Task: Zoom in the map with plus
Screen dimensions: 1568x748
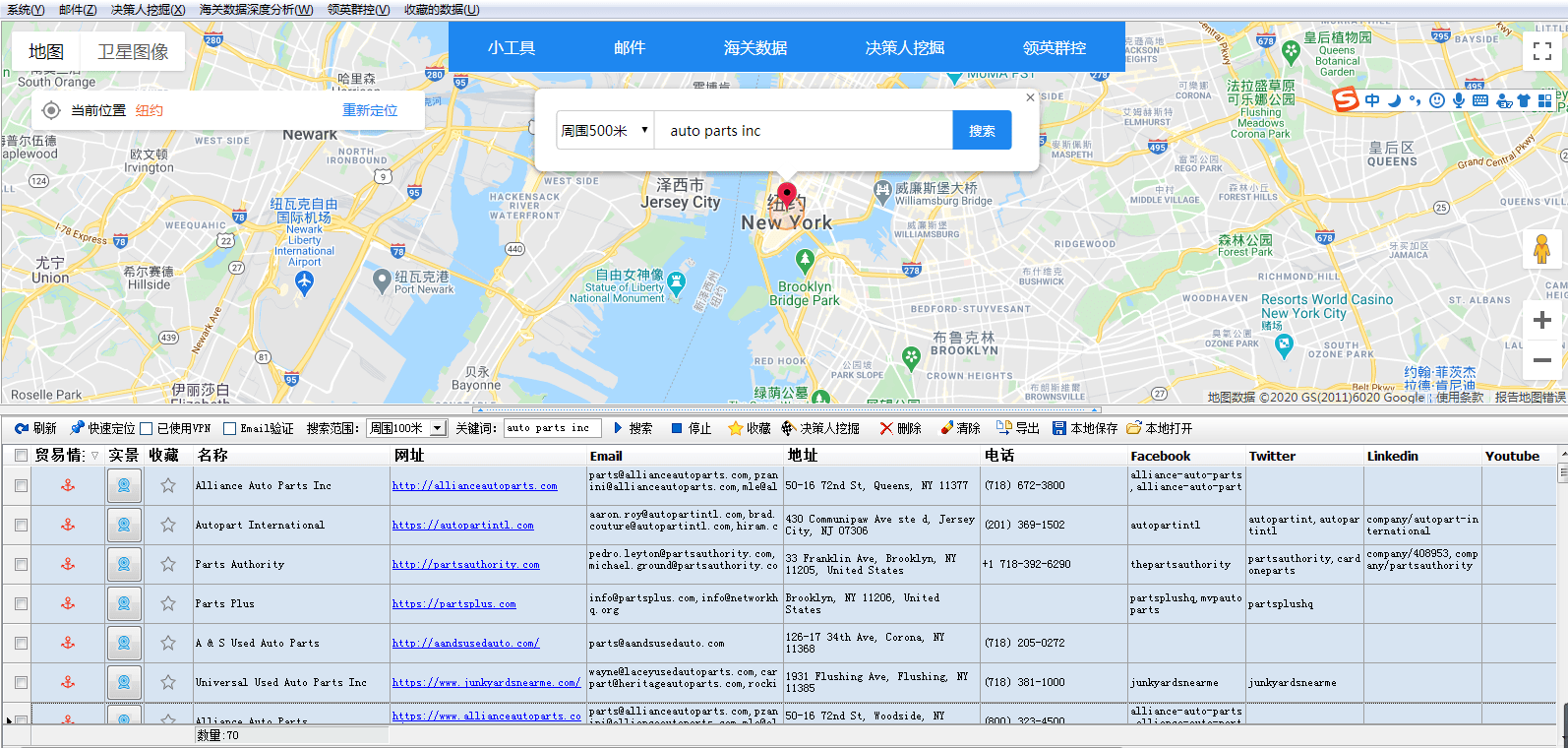Action: click(1542, 320)
